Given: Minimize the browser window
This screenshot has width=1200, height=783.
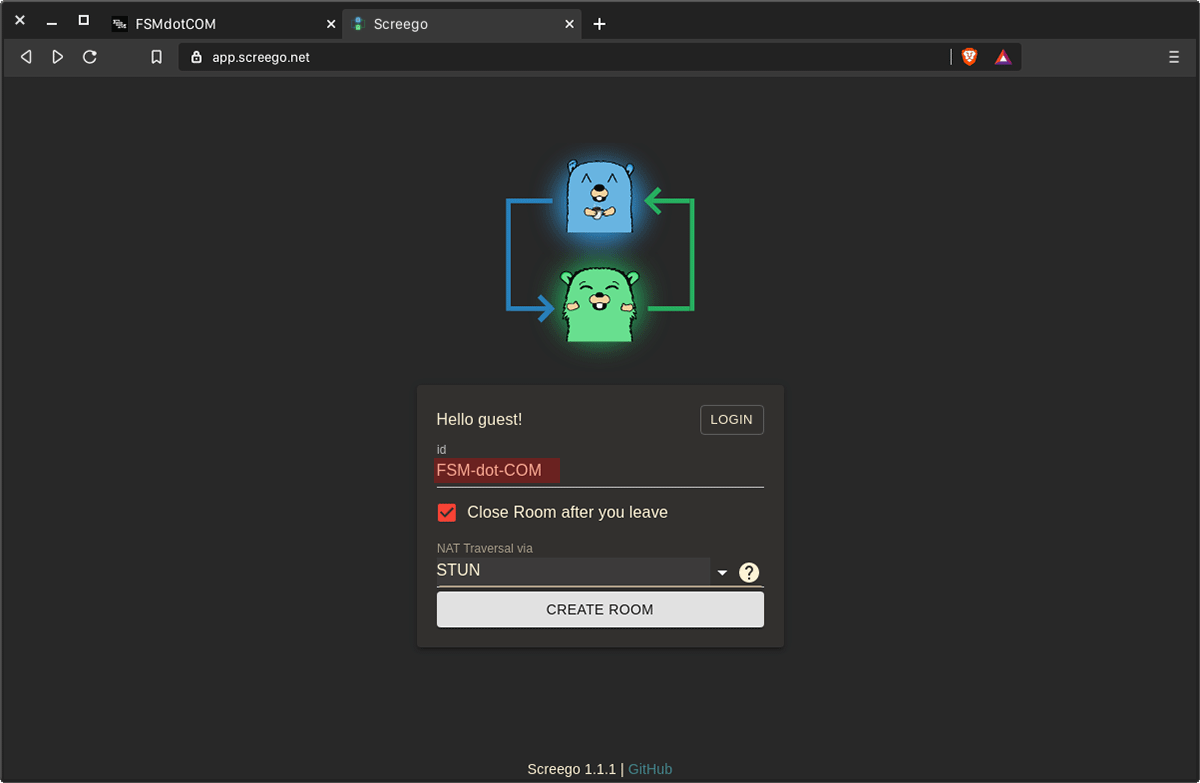Looking at the screenshot, I should point(52,22).
